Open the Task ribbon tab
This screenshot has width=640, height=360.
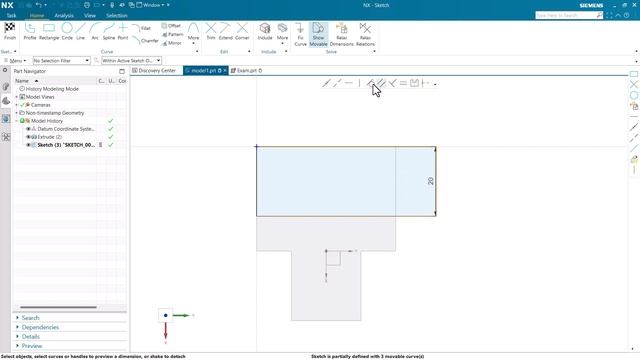click(11, 16)
